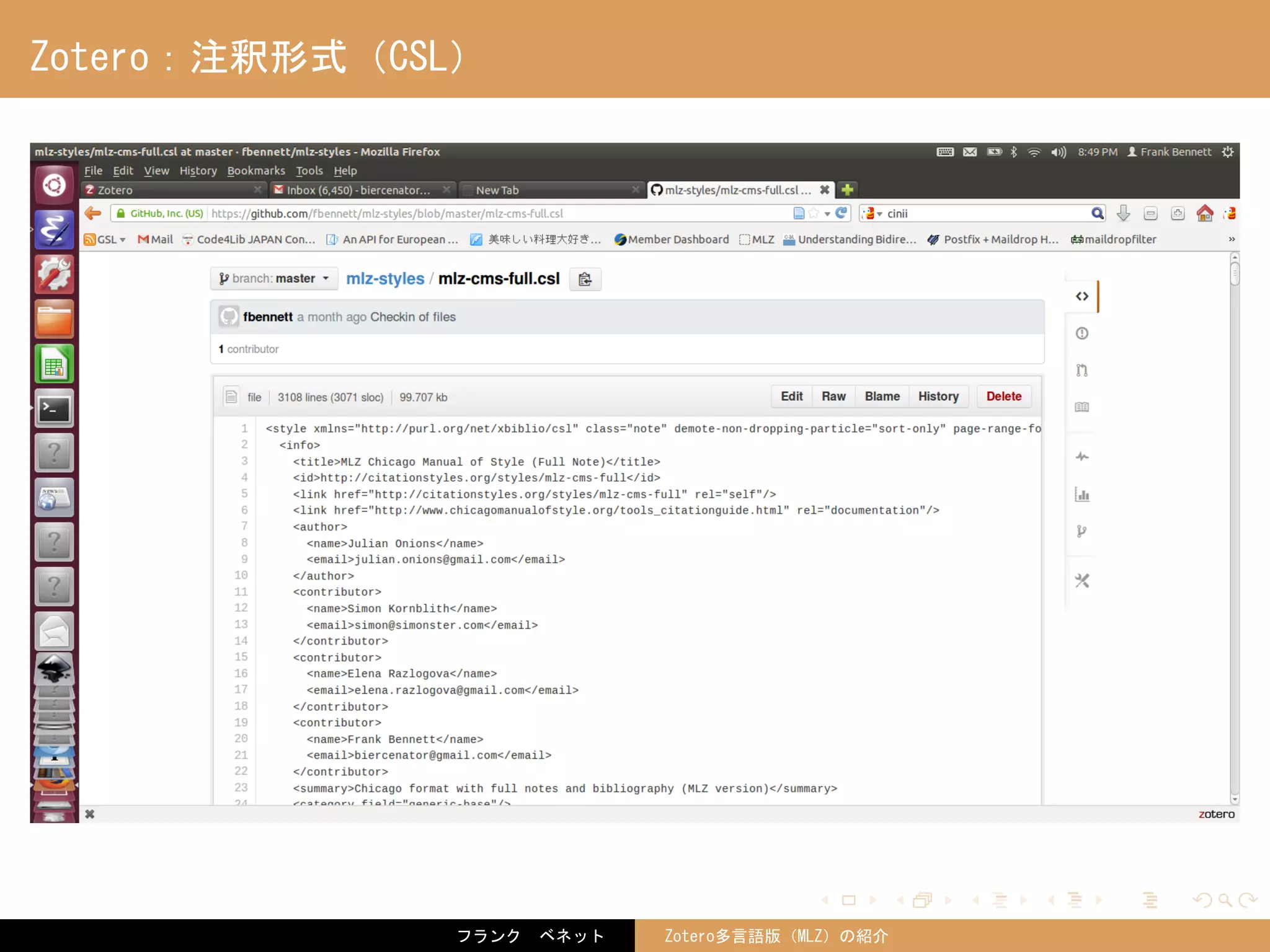Open the File menu
The image size is (1270, 952).
(93, 170)
